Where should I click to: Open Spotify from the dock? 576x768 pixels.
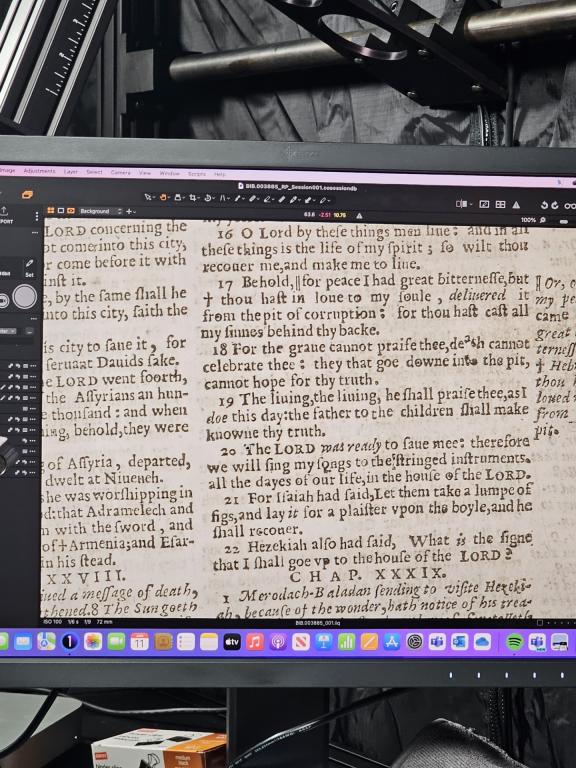(x=514, y=642)
